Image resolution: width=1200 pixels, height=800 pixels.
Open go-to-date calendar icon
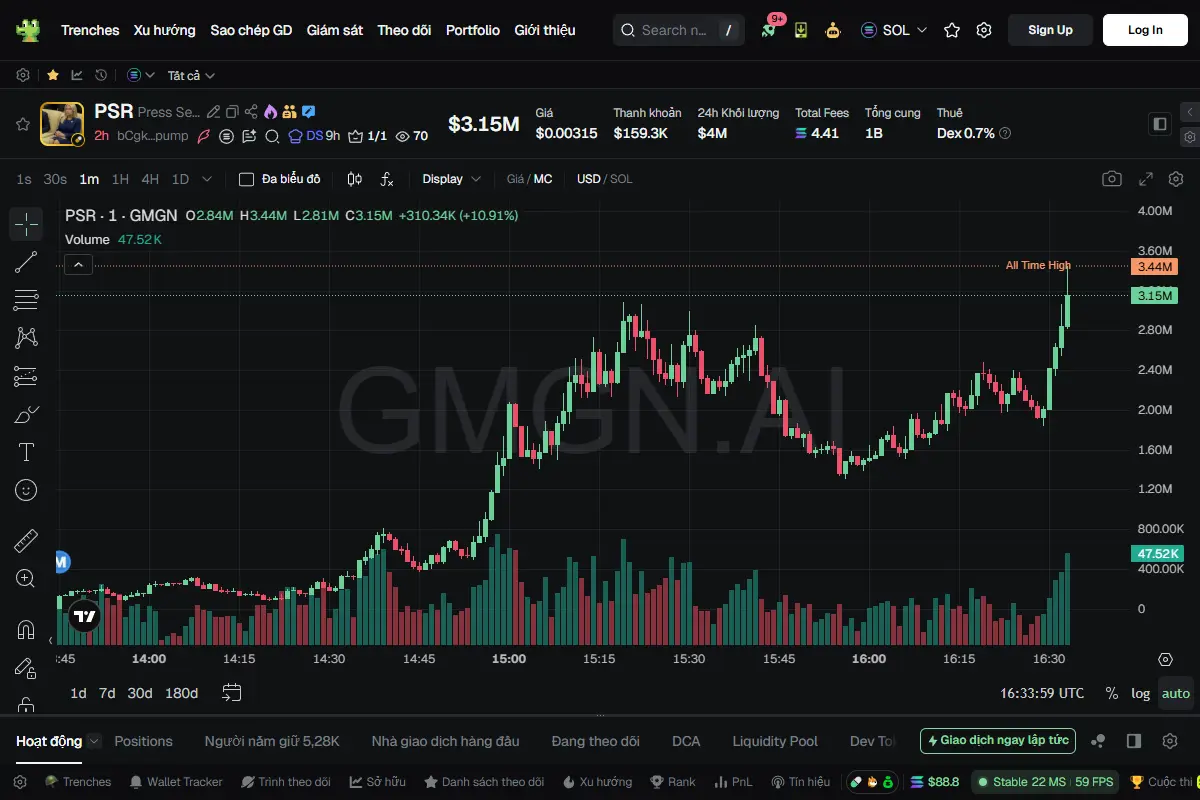point(232,692)
